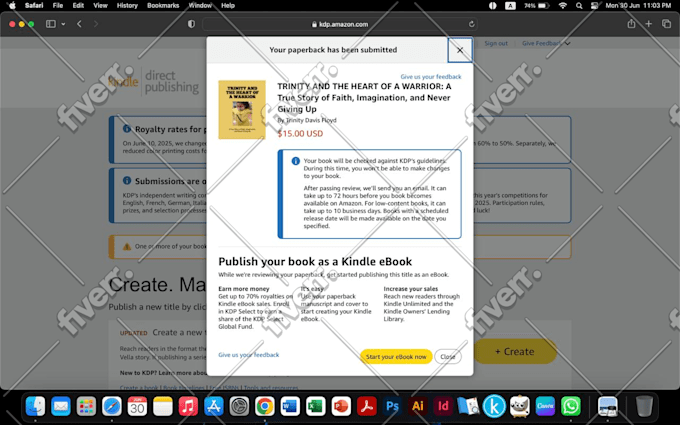This screenshot has height=425, width=680.
Task: Open PowerPoint from the dock
Action: pyautogui.click(x=341, y=407)
